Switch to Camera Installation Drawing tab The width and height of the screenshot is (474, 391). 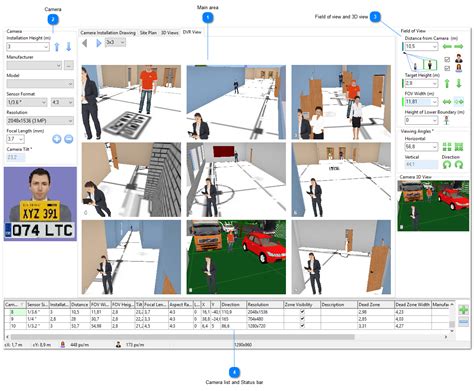click(x=108, y=33)
